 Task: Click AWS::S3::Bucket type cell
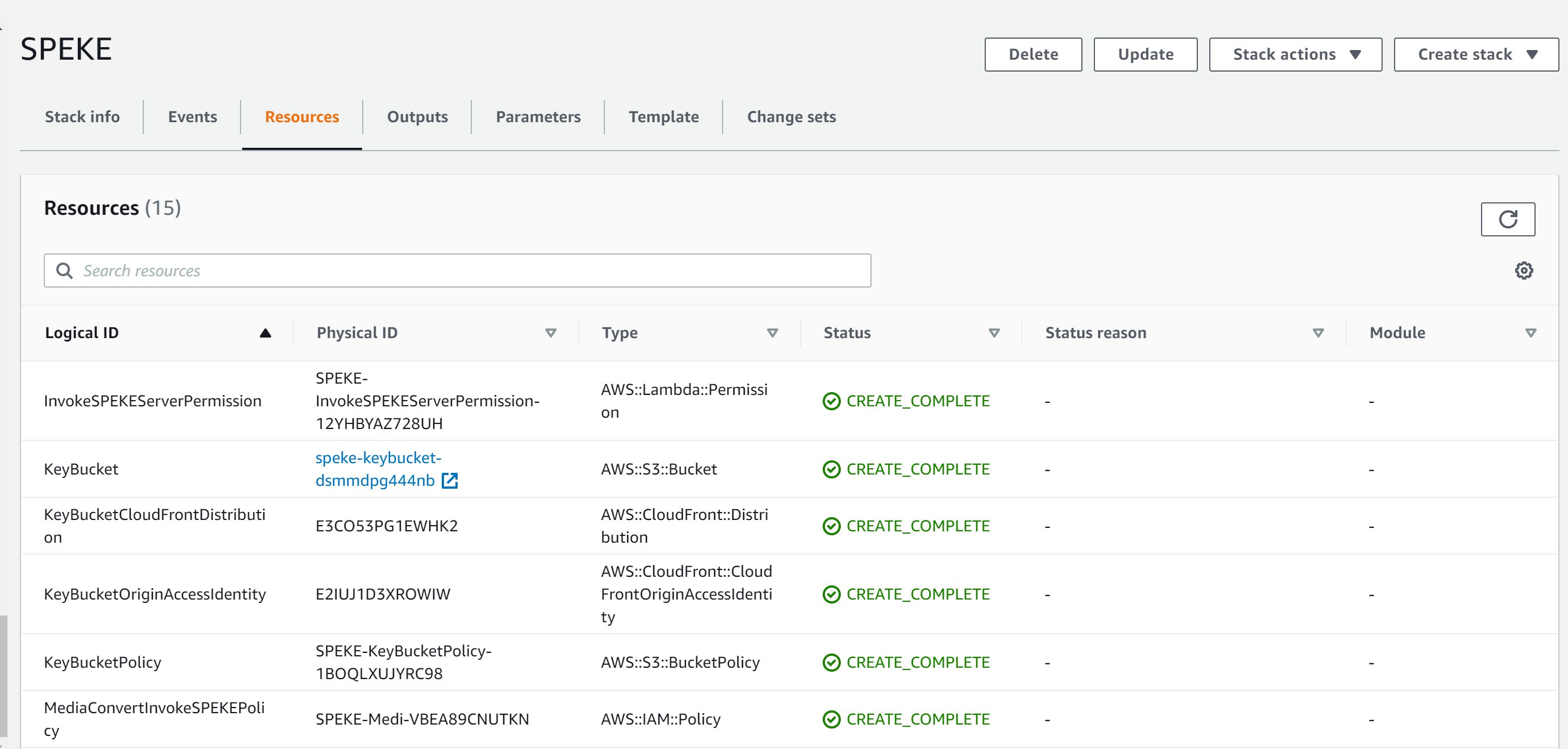pyautogui.click(x=658, y=469)
